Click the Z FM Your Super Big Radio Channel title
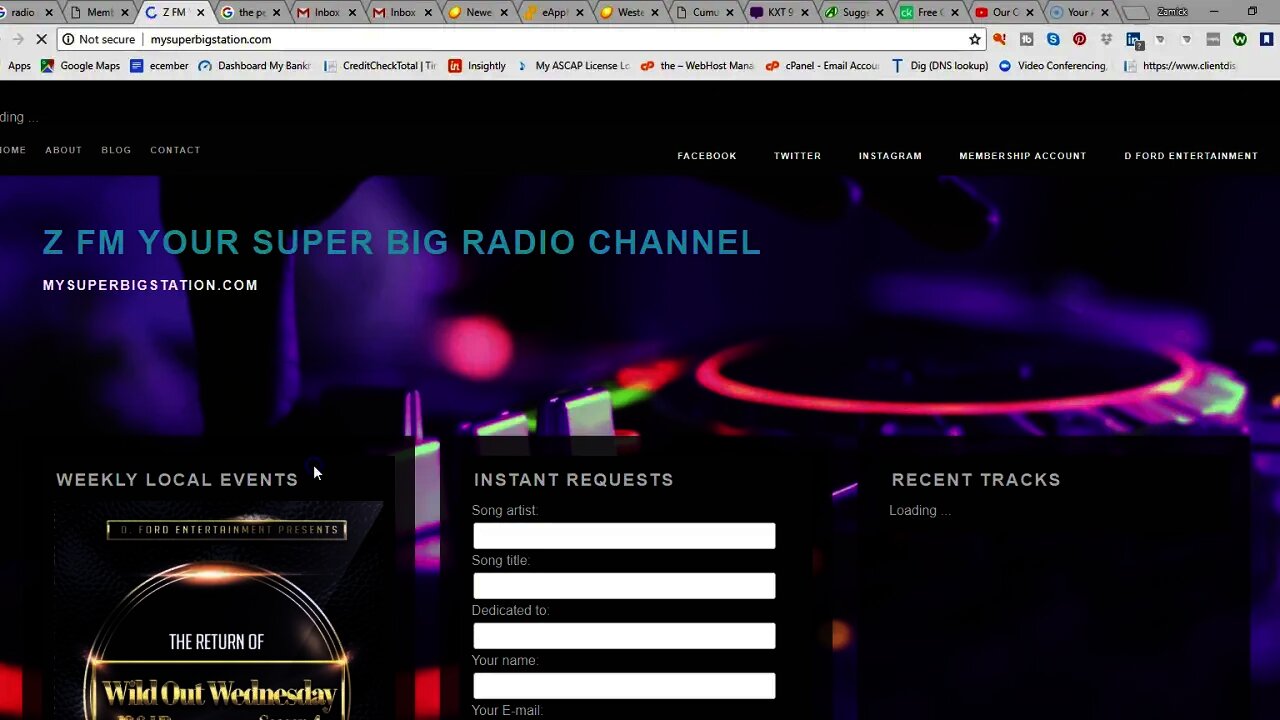The width and height of the screenshot is (1280, 720). click(402, 242)
